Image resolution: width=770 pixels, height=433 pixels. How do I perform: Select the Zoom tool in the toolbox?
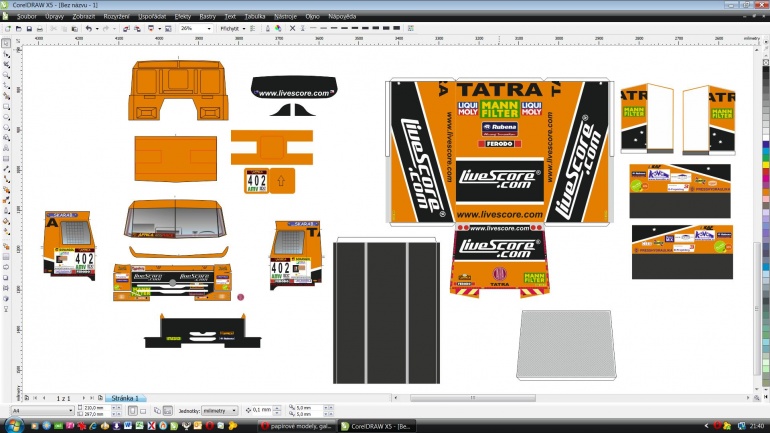6,75
